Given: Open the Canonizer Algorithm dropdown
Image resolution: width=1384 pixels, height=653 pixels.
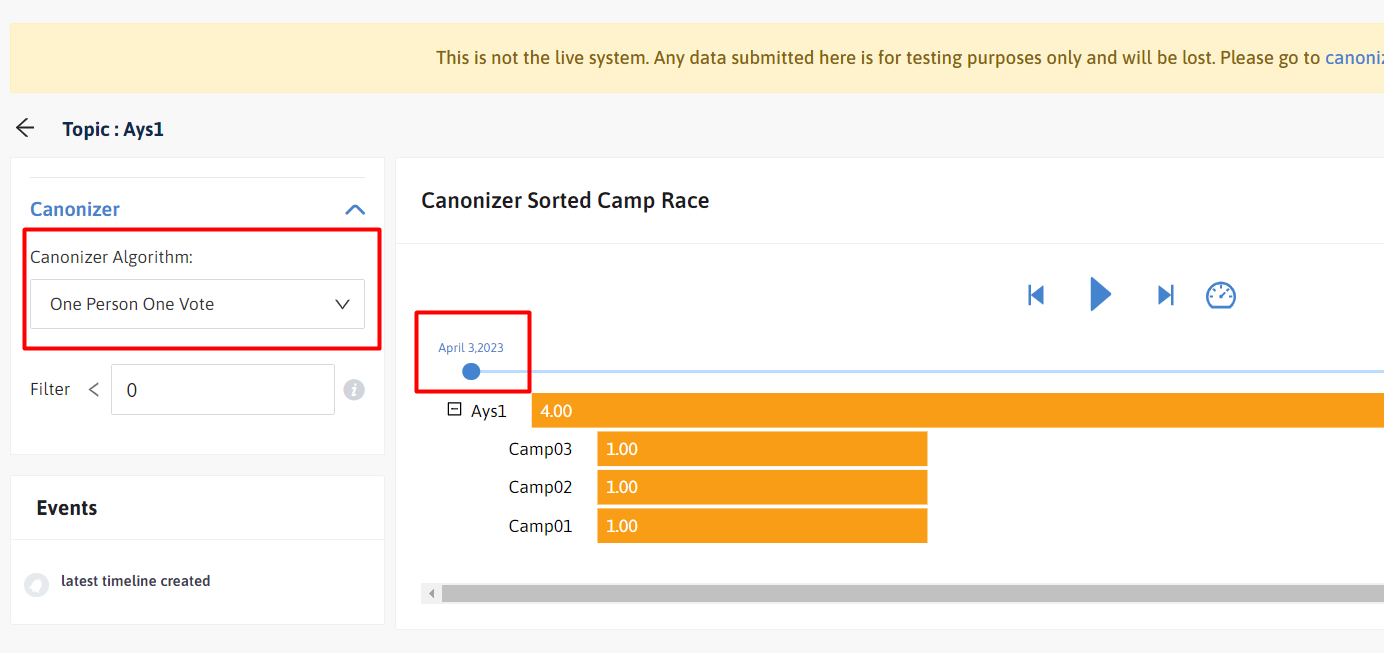Looking at the screenshot, I should [196, 304].
